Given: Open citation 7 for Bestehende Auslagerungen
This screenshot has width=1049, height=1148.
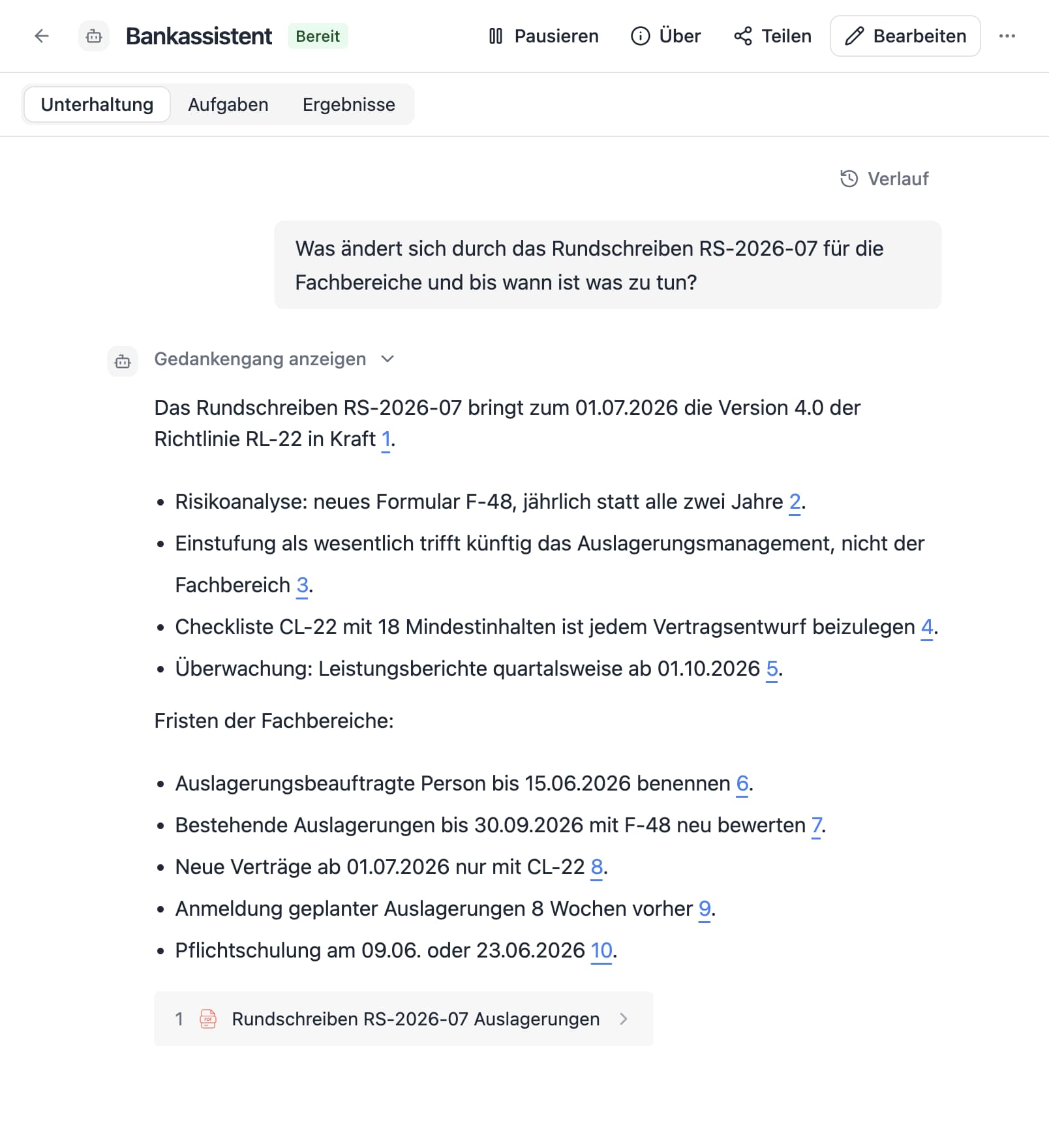Looking at the screenshot, I should coord(816,825).
